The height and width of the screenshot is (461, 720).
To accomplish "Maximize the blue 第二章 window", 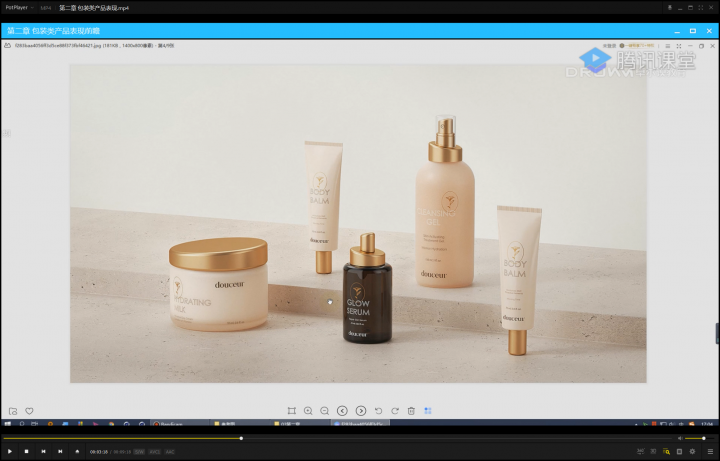I will [x=693, y=31].
